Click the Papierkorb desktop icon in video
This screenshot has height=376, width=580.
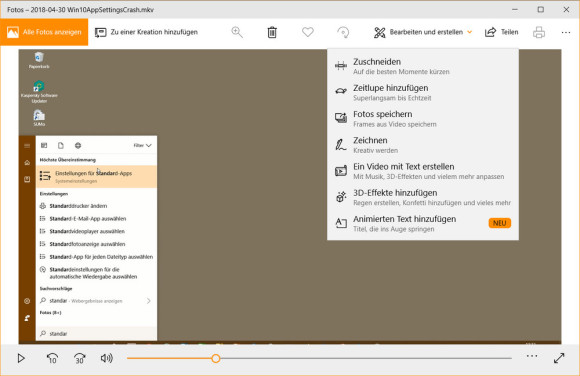point(39,60)
